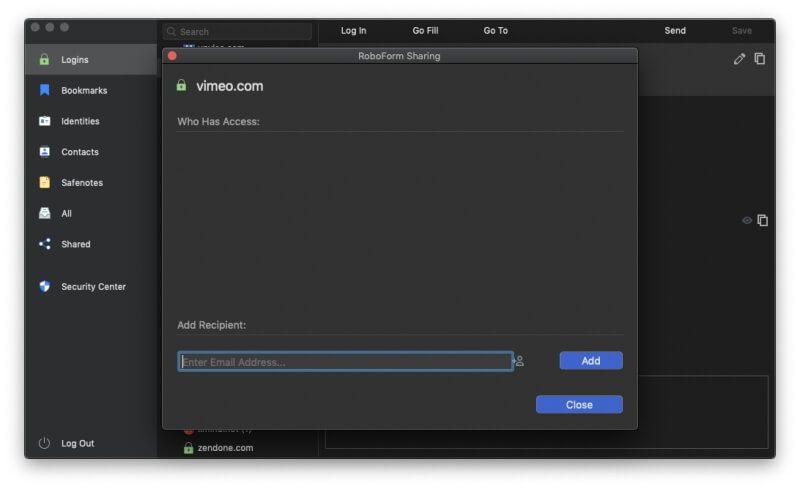Open the Bookmarks category
The image size is (800, 489).
click(x=91, y=90)
